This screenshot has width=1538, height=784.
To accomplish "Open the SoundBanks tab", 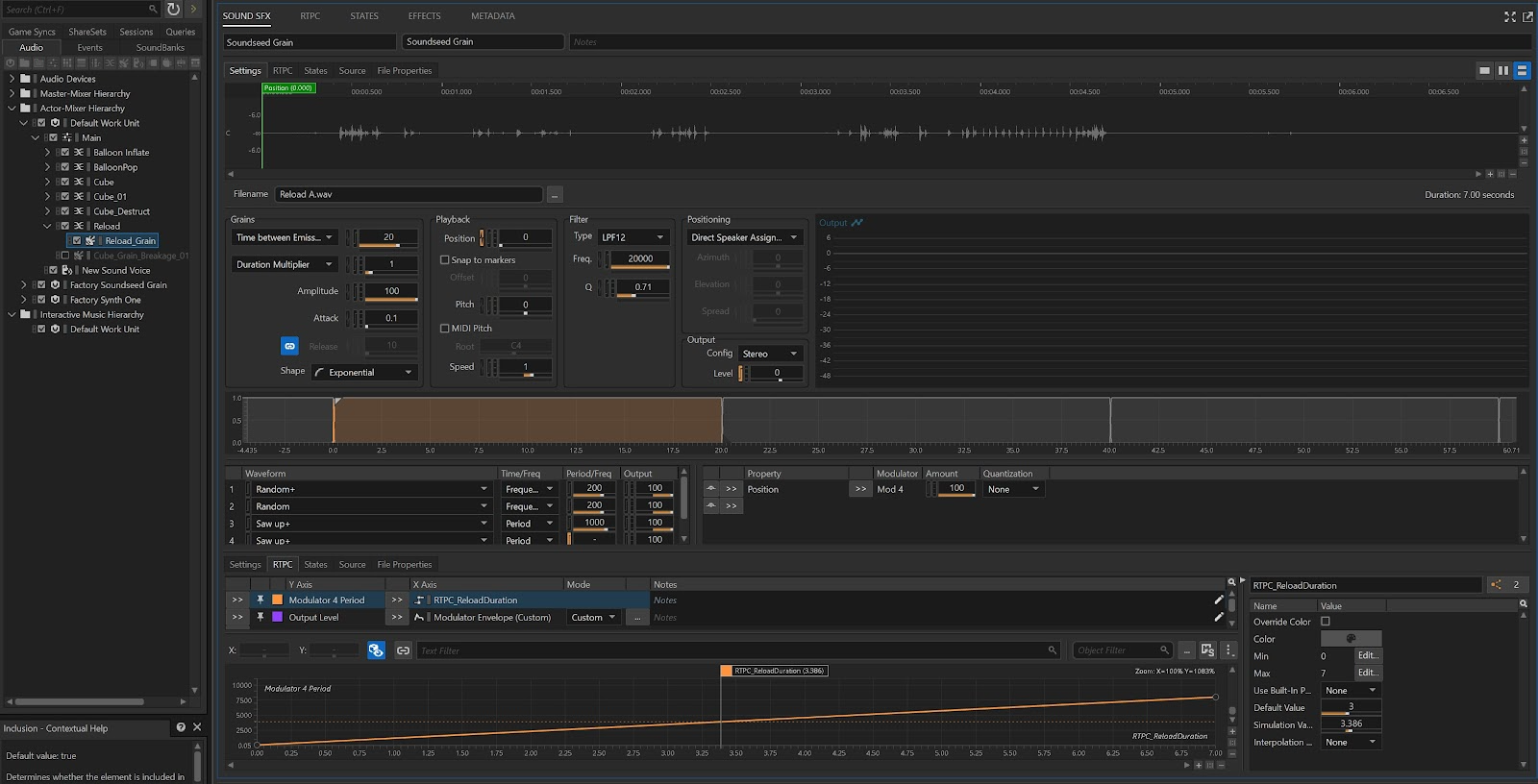I will (160, 47).
